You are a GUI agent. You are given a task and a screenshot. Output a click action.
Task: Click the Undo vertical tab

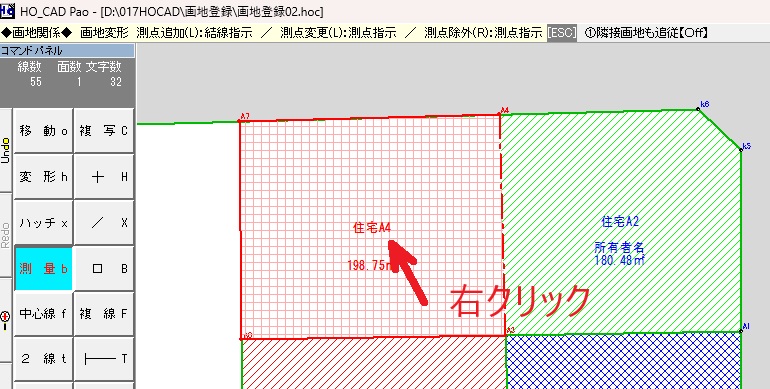coord(5,150)
